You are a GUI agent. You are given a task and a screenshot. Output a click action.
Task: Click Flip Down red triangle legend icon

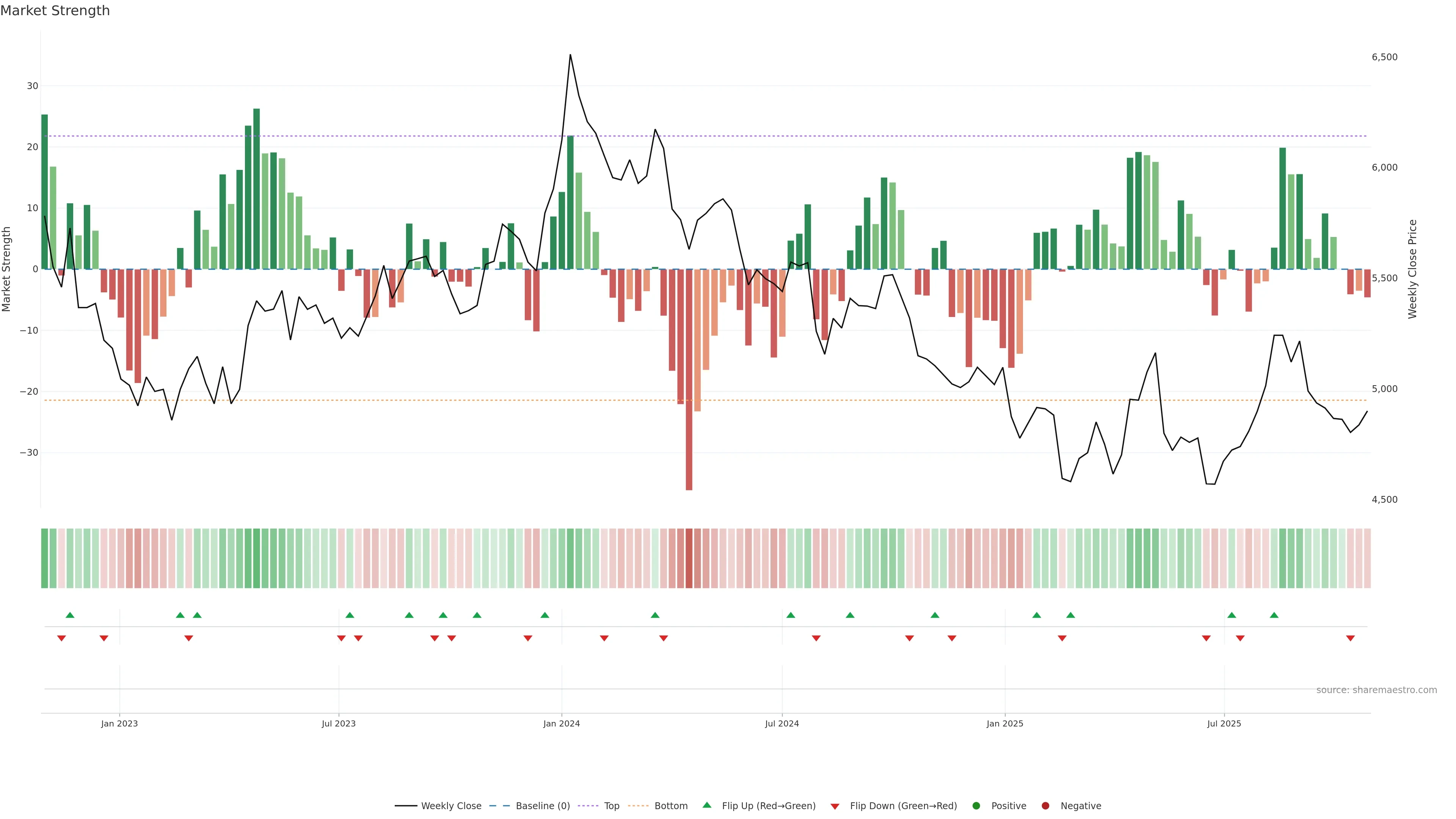835,806
